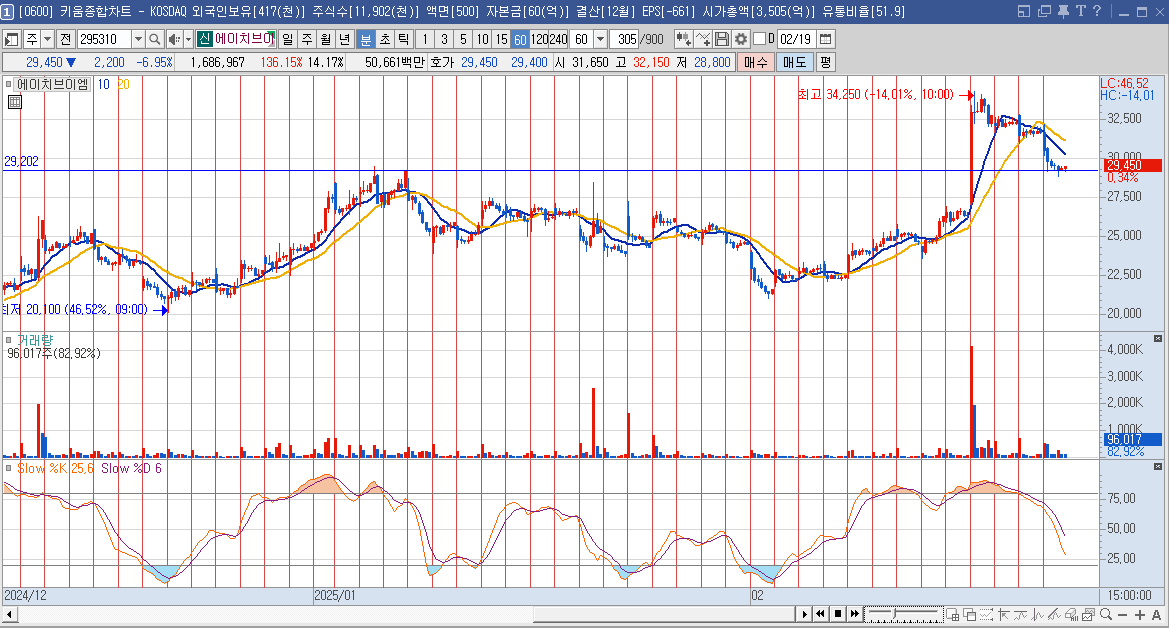Toggle the D checkbox near date field
1169x628 pixels.
point(759,39)
